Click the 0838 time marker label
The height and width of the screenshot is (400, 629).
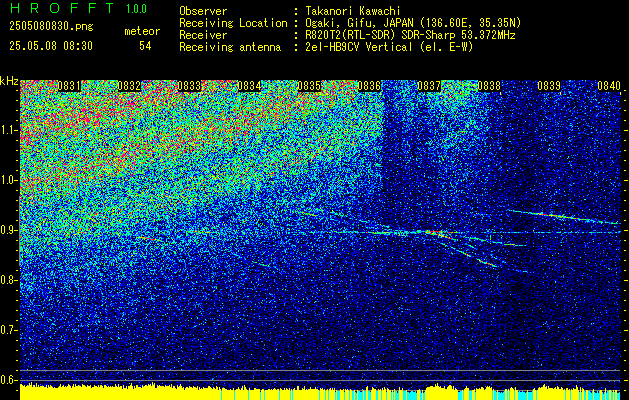pyautogui.click(x=489, y=86)
